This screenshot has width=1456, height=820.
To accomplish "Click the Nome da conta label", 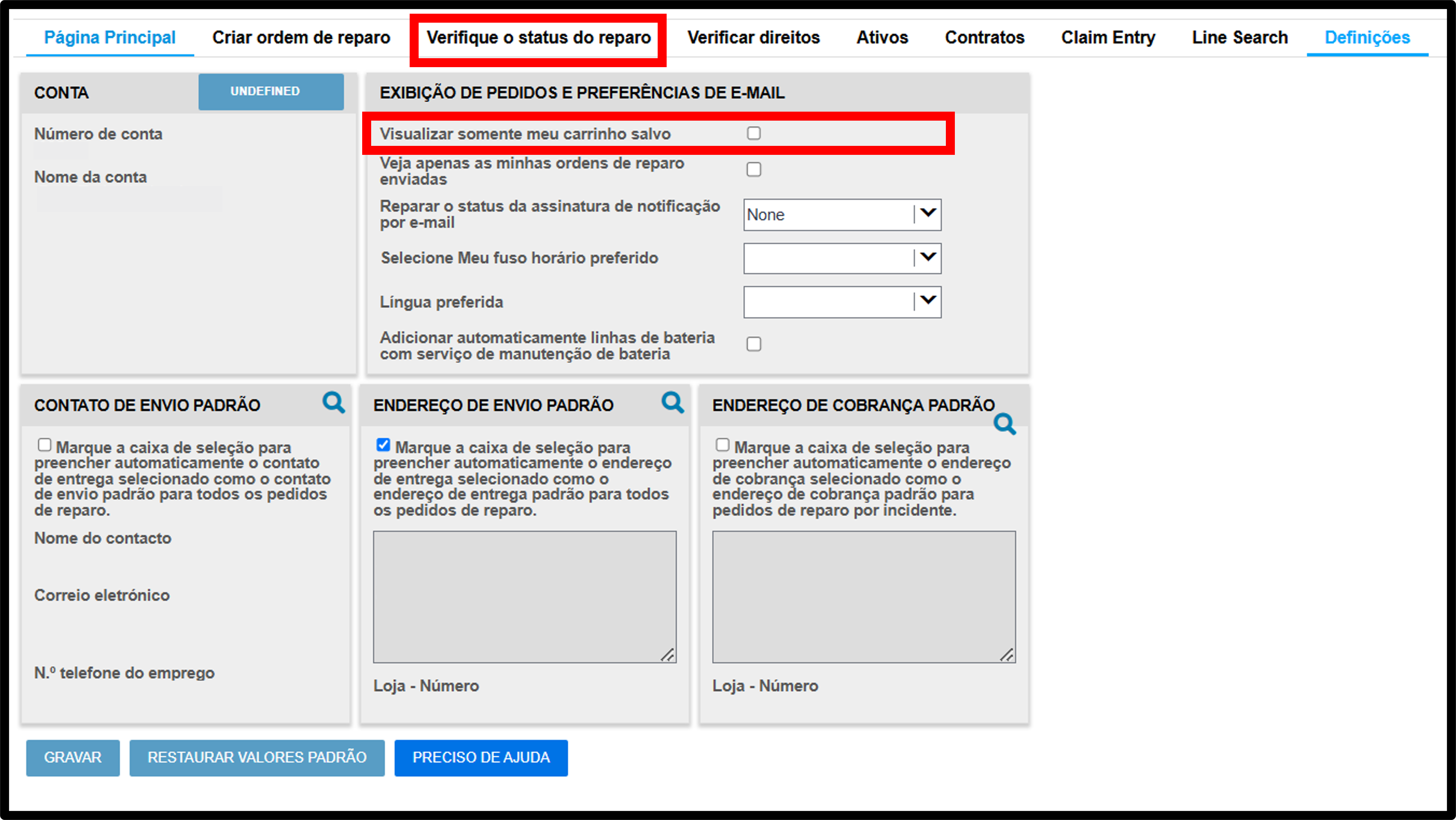I will (x=90, y=177).
